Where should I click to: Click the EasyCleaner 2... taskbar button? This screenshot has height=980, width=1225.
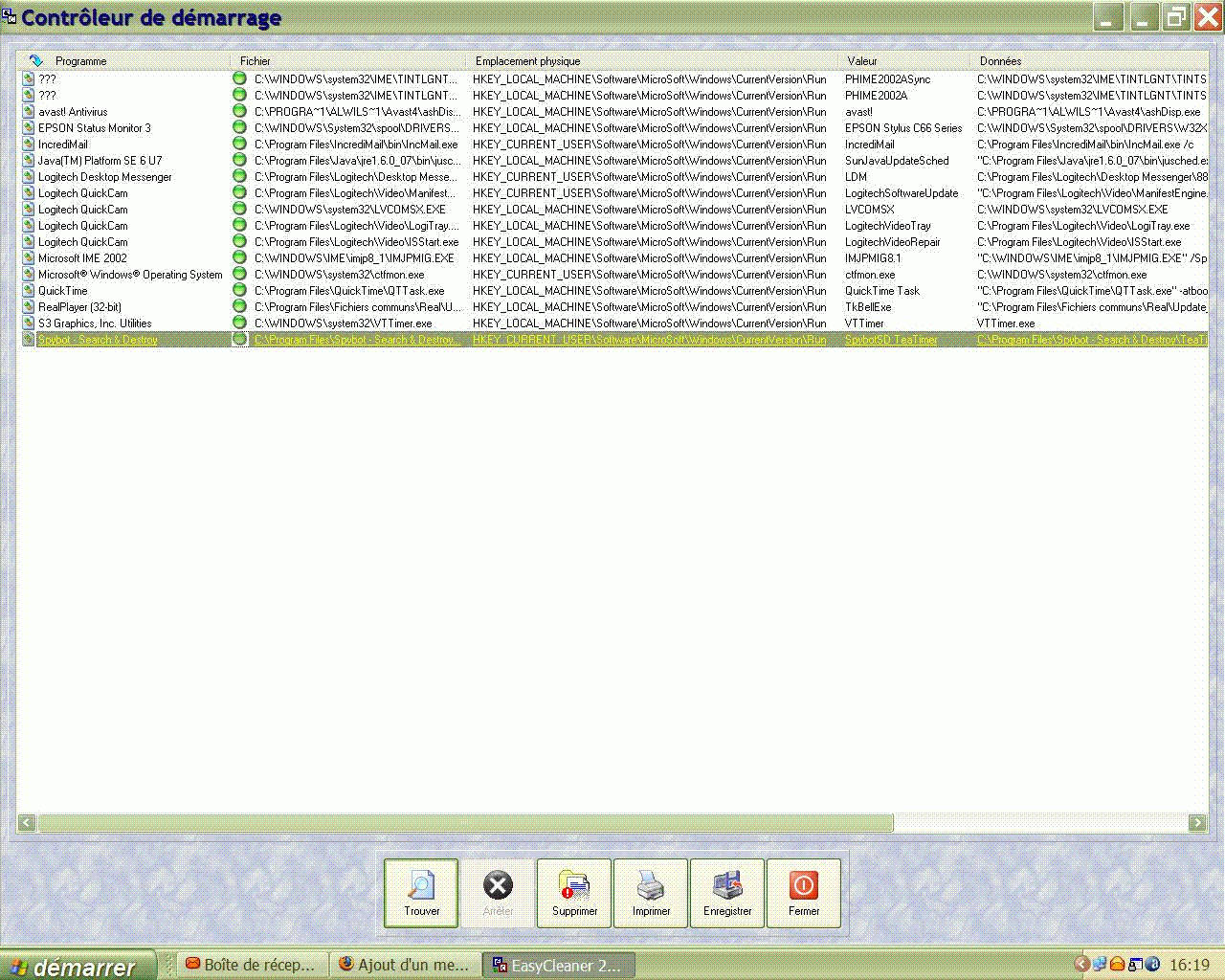[559, 965]
